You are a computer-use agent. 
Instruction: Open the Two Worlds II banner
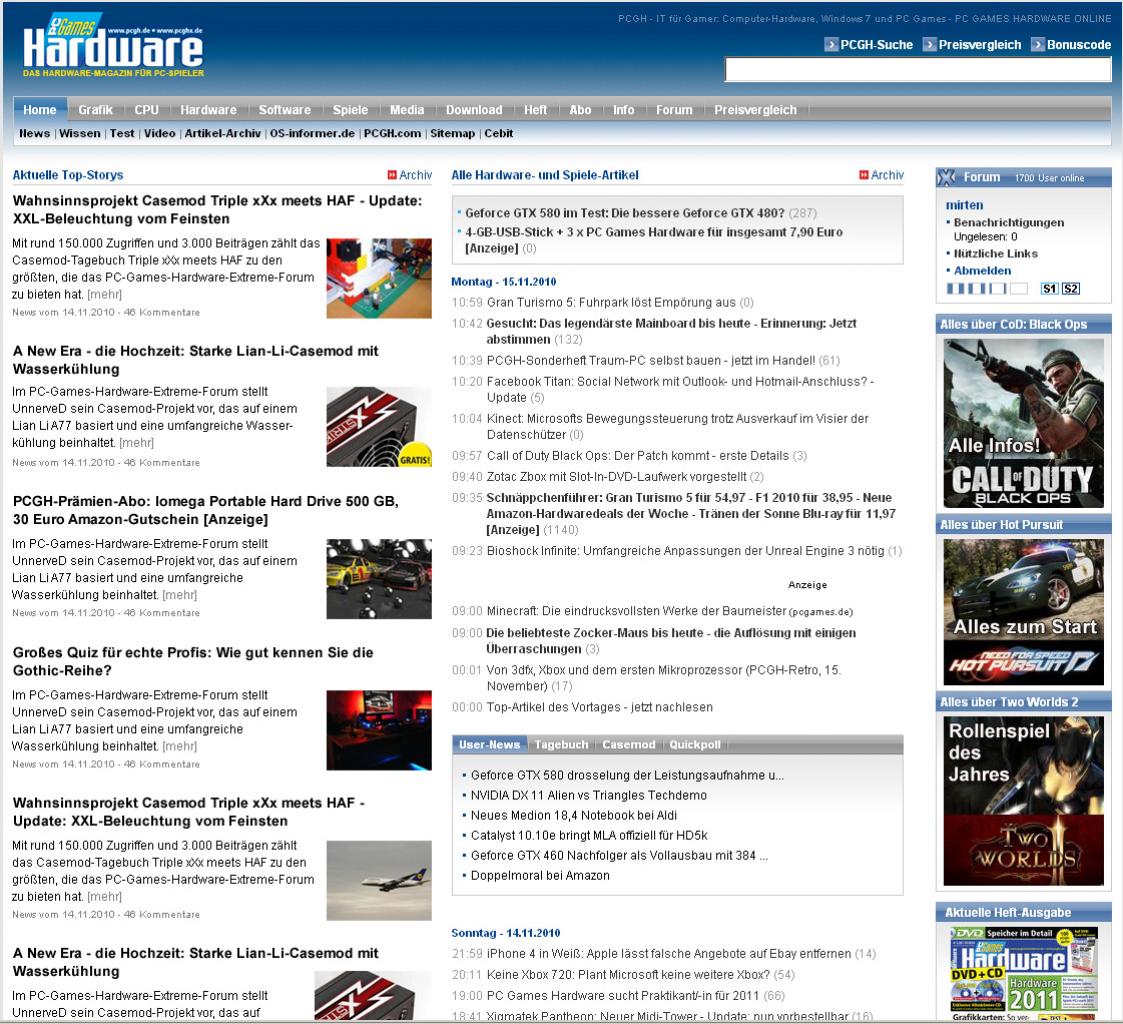[1023, 801]
